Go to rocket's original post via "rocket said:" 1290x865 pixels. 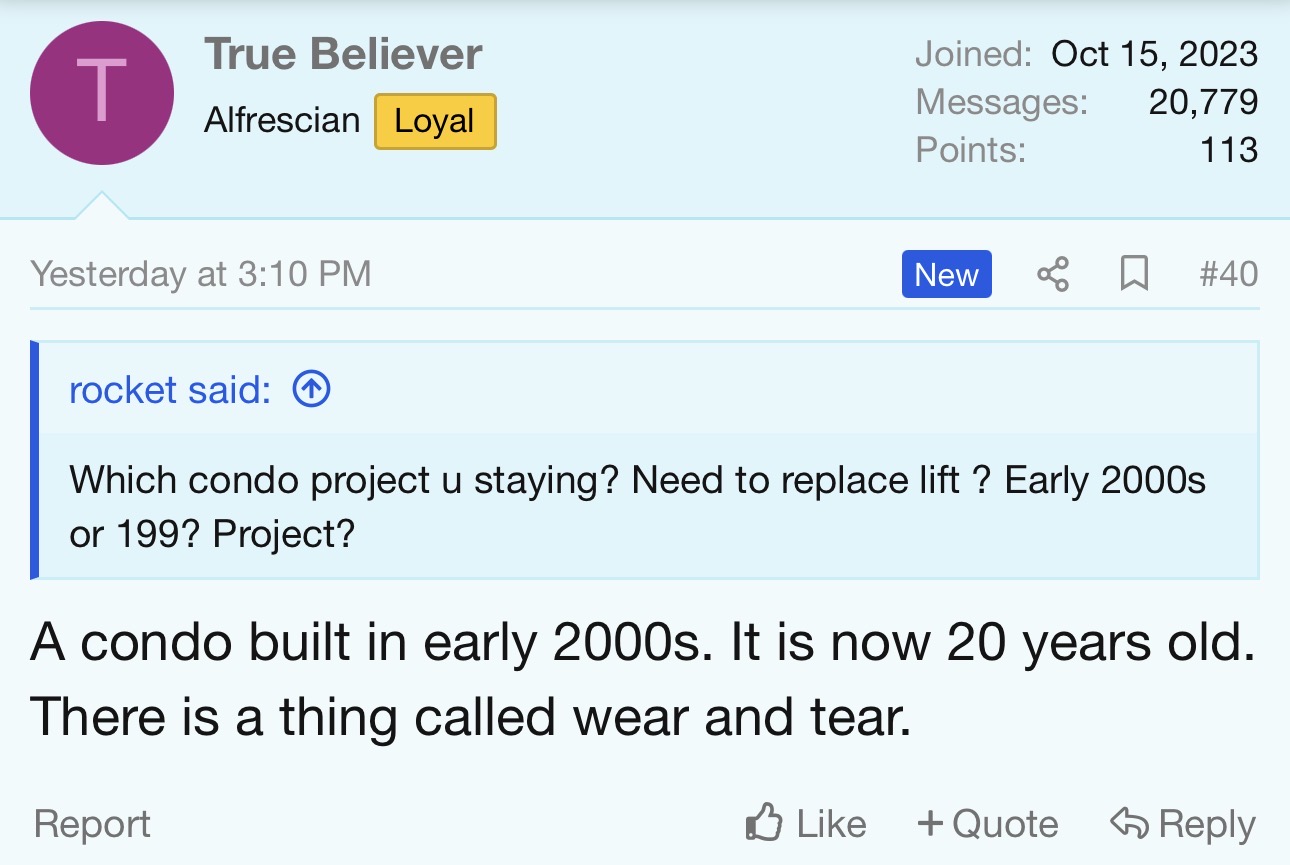(x=169, y=390)
